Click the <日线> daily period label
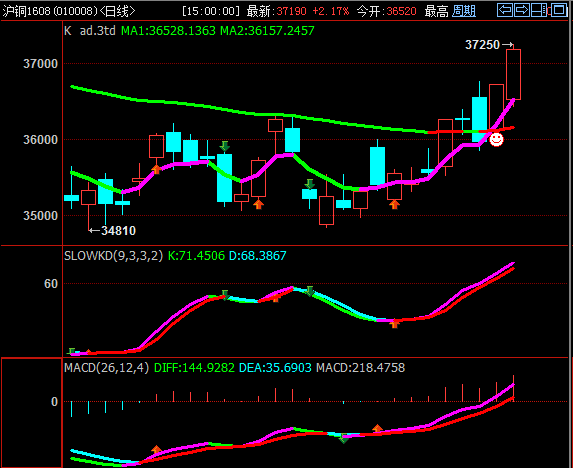 pyautogui.click(x=117, y=11)
